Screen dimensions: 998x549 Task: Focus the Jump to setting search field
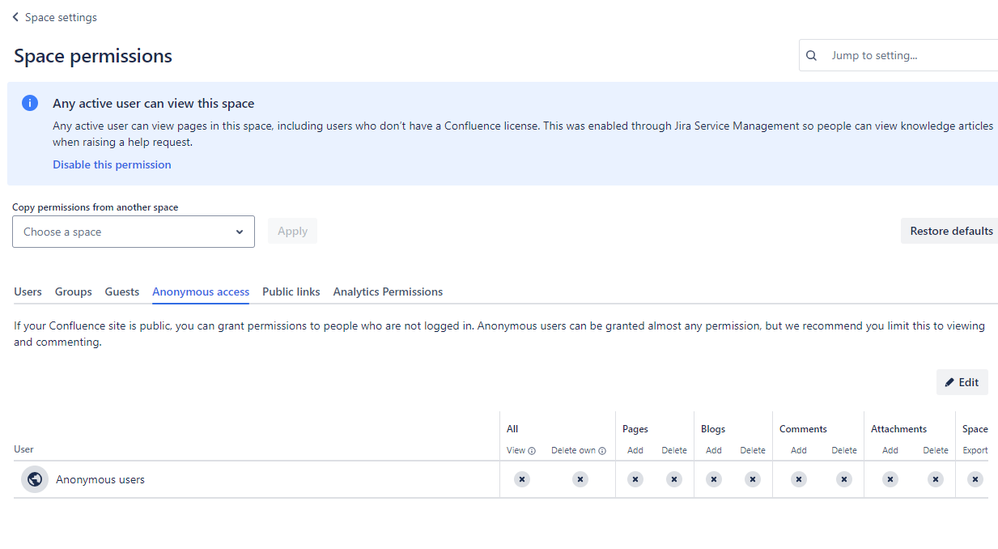[899, 55]
